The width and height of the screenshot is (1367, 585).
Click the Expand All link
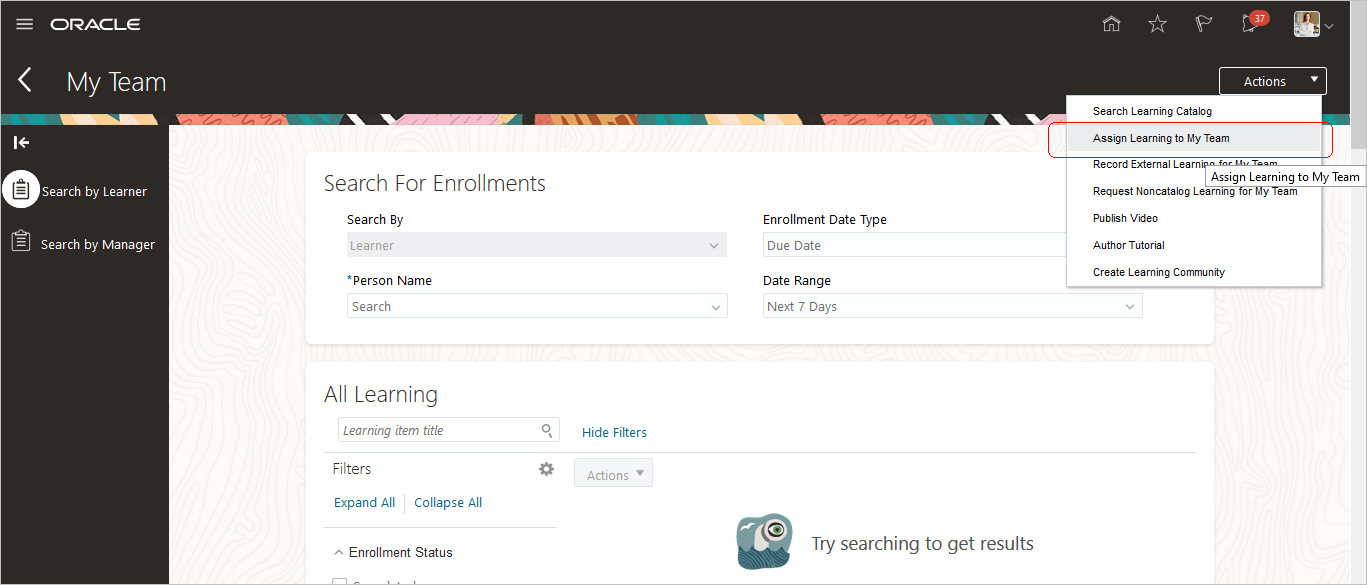coord(364,503)
